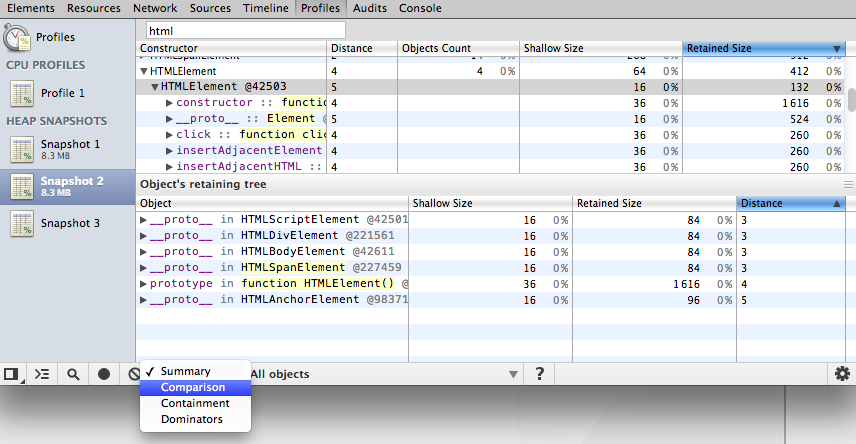Select Containment view in popup menu
The height and width of the screenshot is (444, 856).
click(x=195, y=403)
